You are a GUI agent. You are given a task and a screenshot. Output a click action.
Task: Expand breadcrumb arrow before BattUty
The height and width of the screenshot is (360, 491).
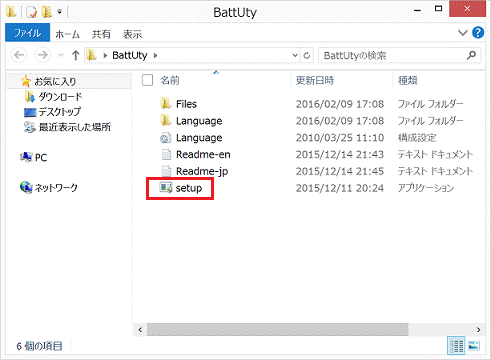105,55
